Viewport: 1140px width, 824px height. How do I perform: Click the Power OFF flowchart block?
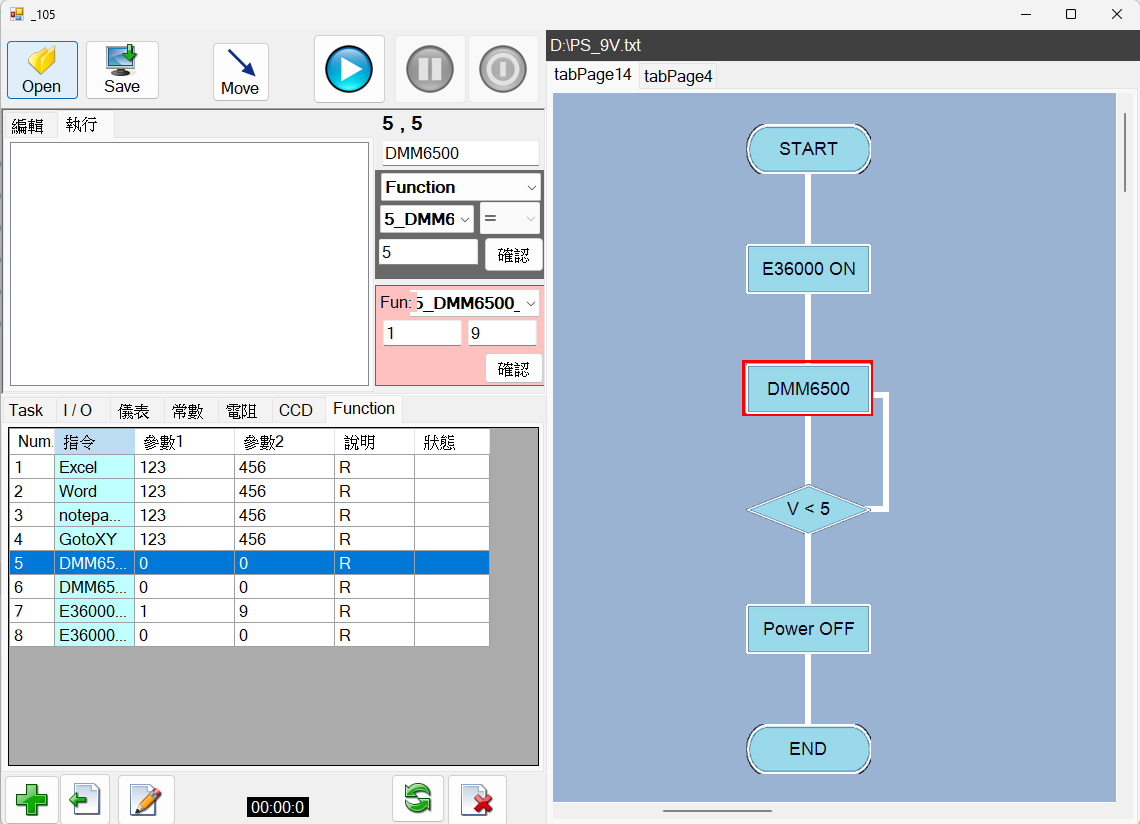point(808,629)
